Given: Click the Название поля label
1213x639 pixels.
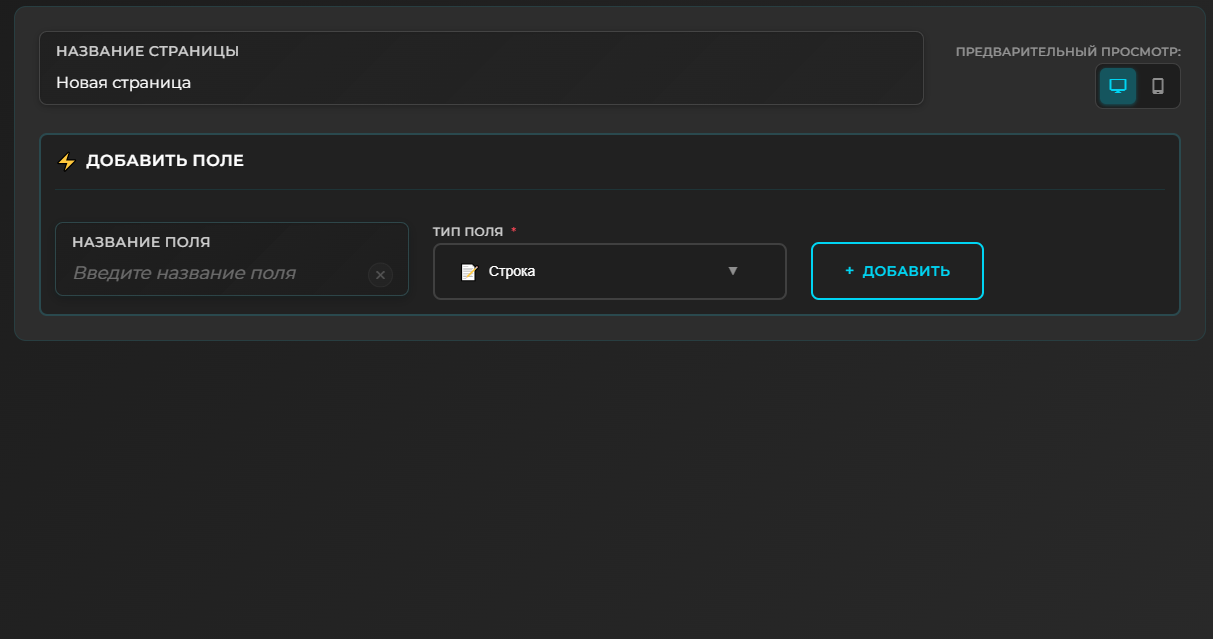Looking at the screenshot, I should pyautogui.click(x=141, y=242).
